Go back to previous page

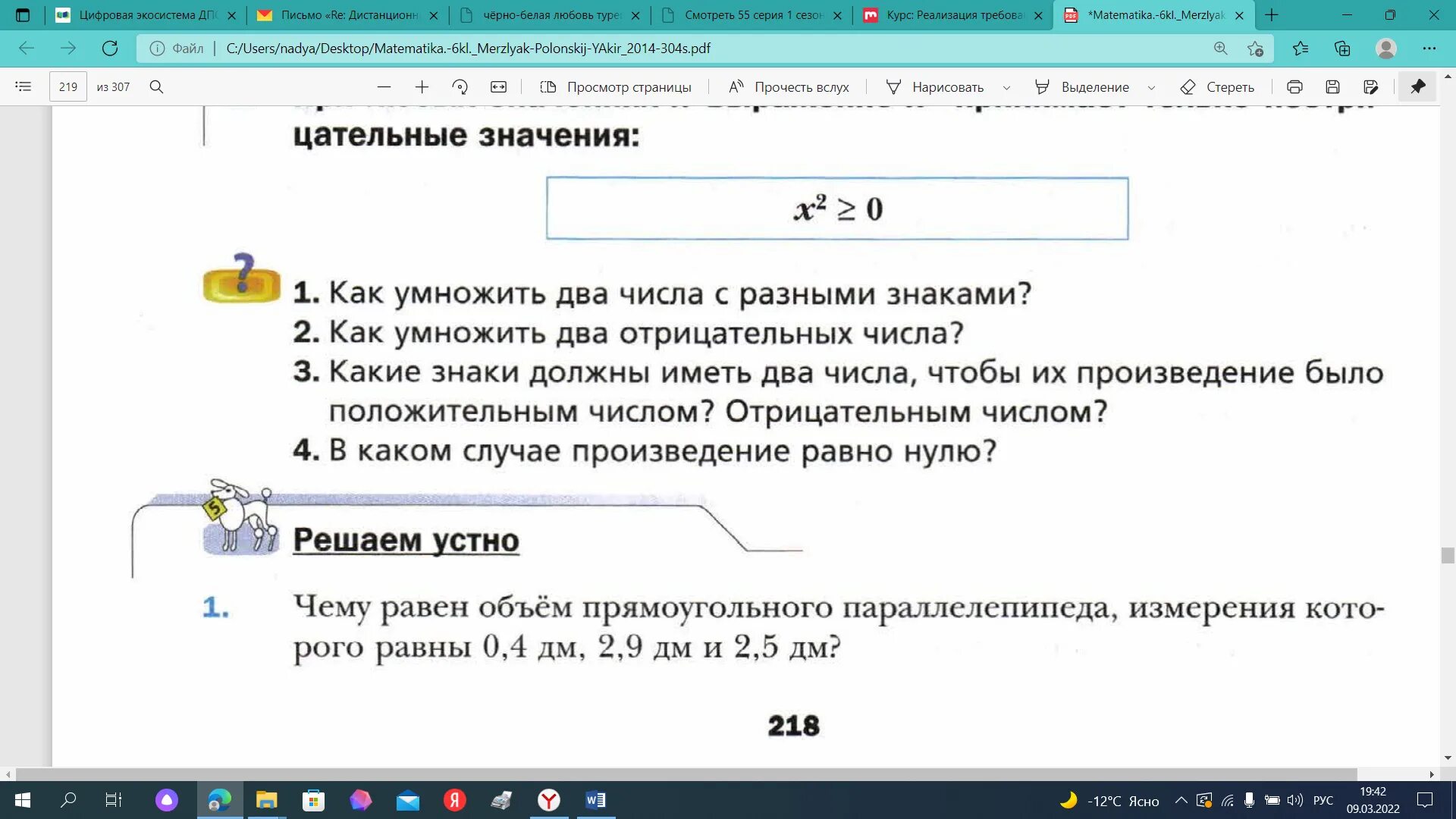(27, 49)
